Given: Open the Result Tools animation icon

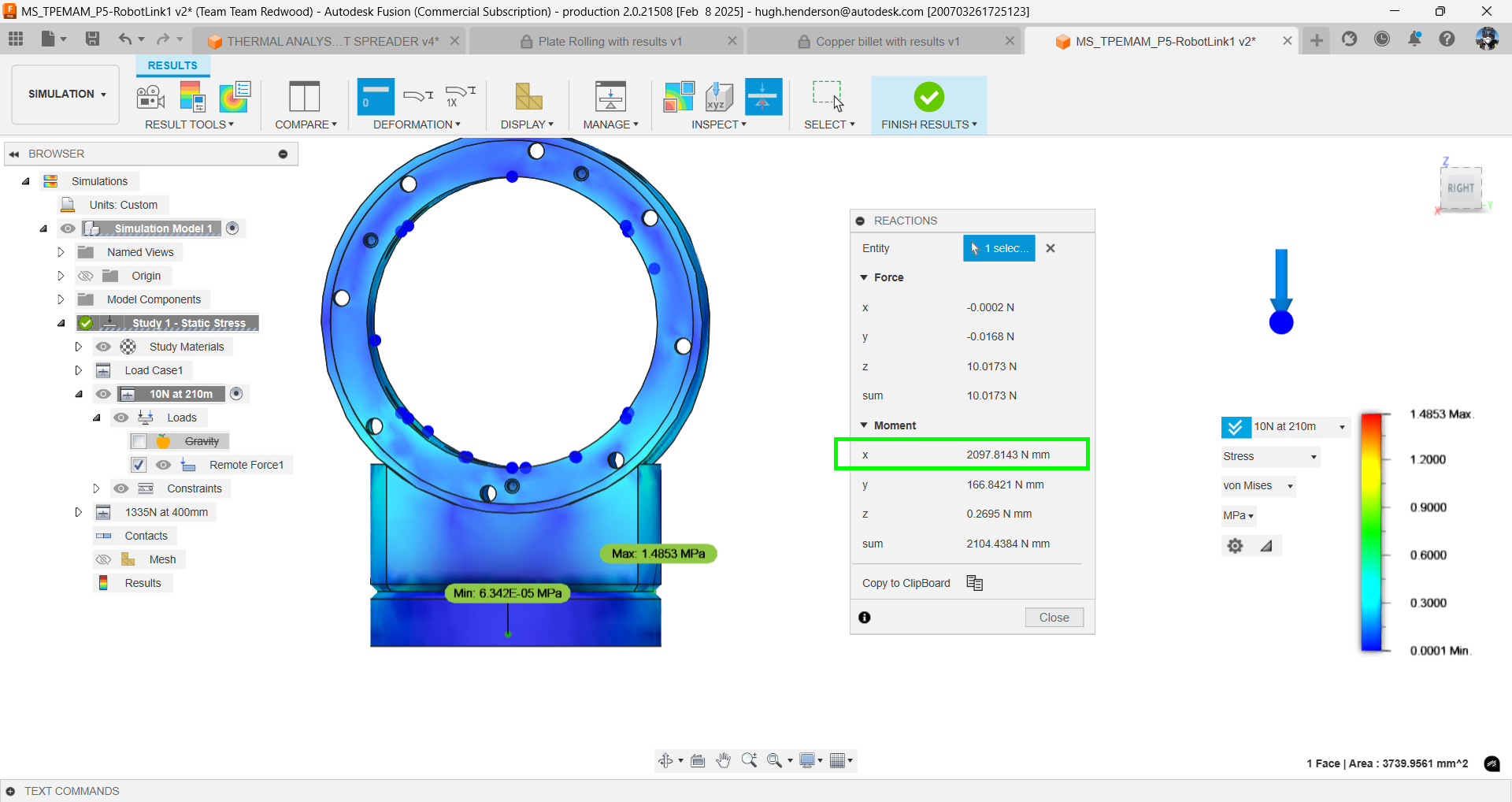Looking at the screenshot, I should [x=150, y=96].
